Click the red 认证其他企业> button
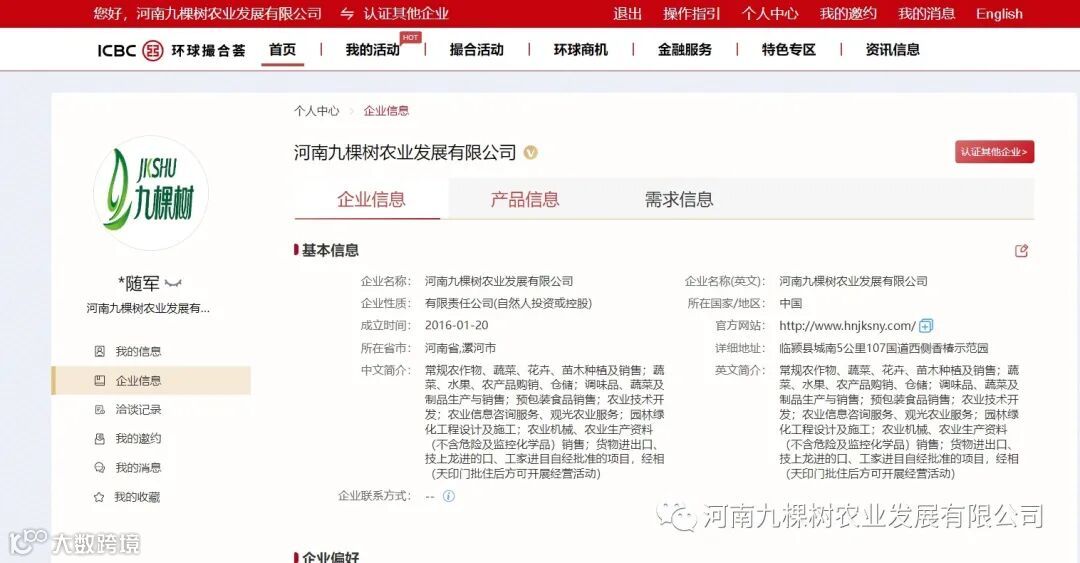Viewport: 1080px width, 563px height. click(x=994, y=152)
